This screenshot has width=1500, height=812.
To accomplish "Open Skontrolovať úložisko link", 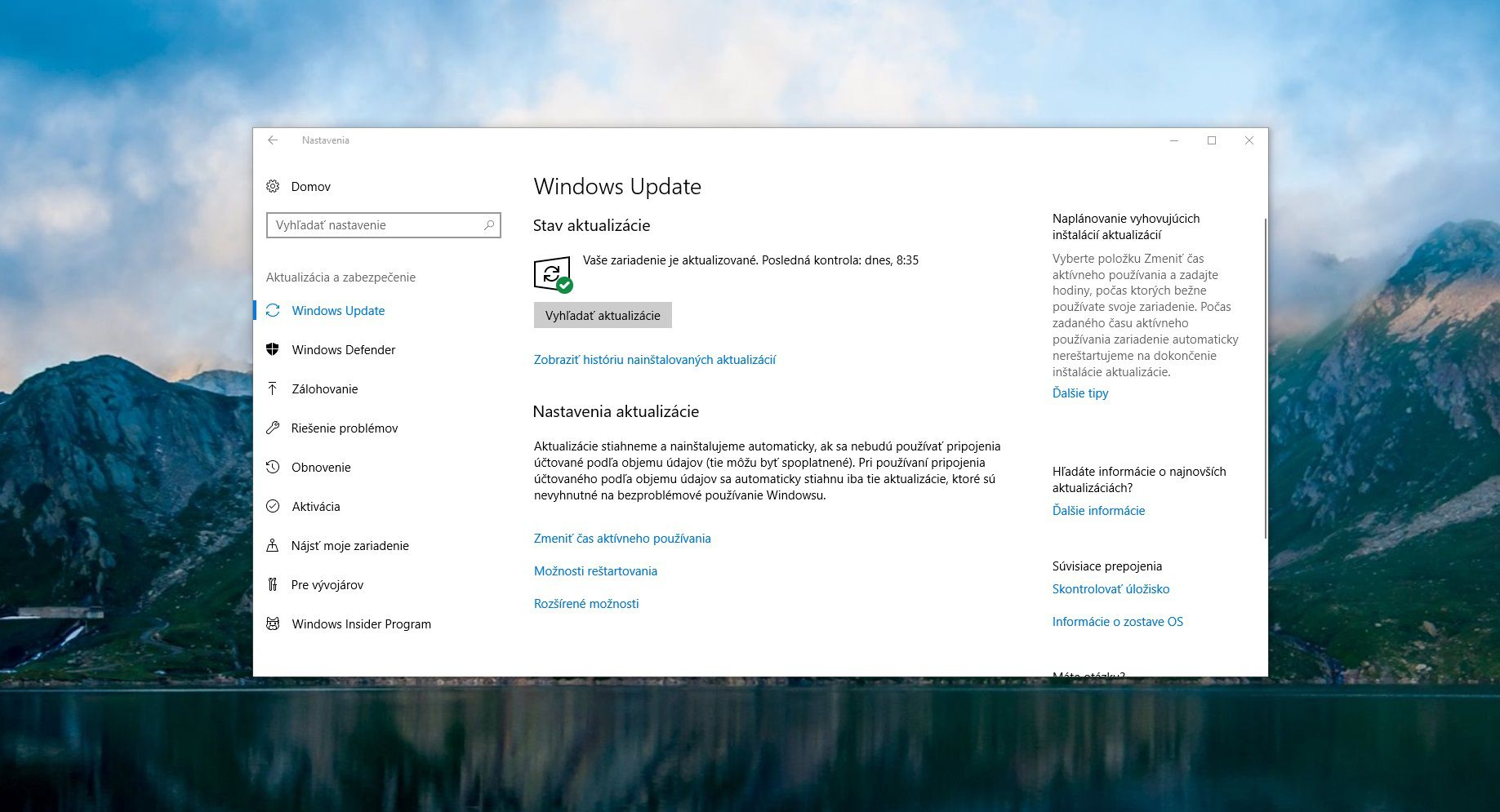I will coord(1111,588).
